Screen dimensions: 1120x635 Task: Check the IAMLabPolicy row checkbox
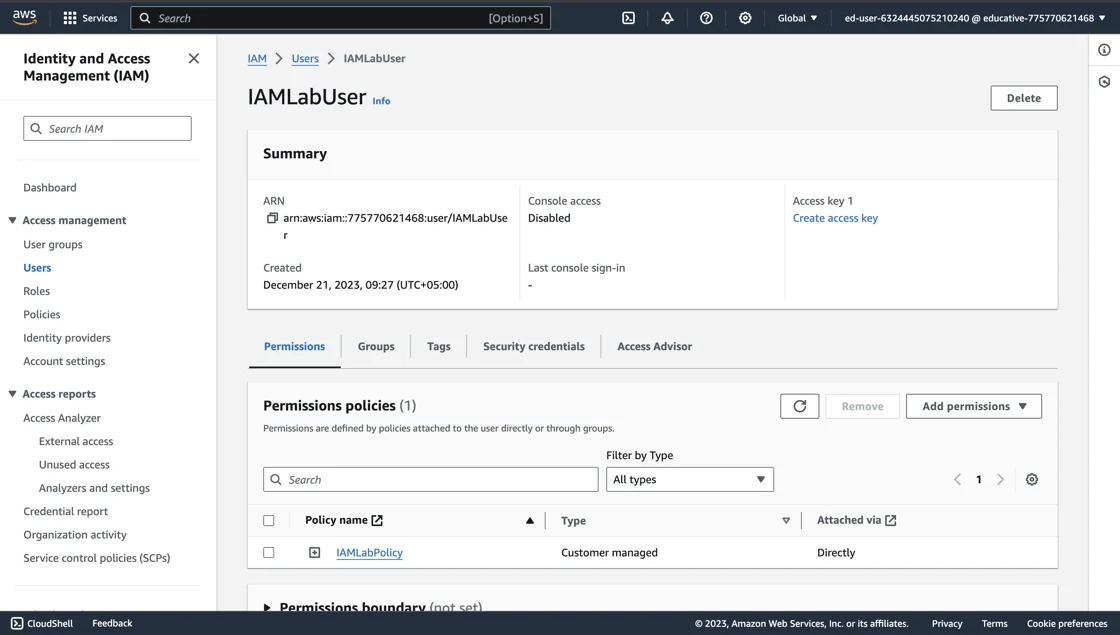(269, 552)
